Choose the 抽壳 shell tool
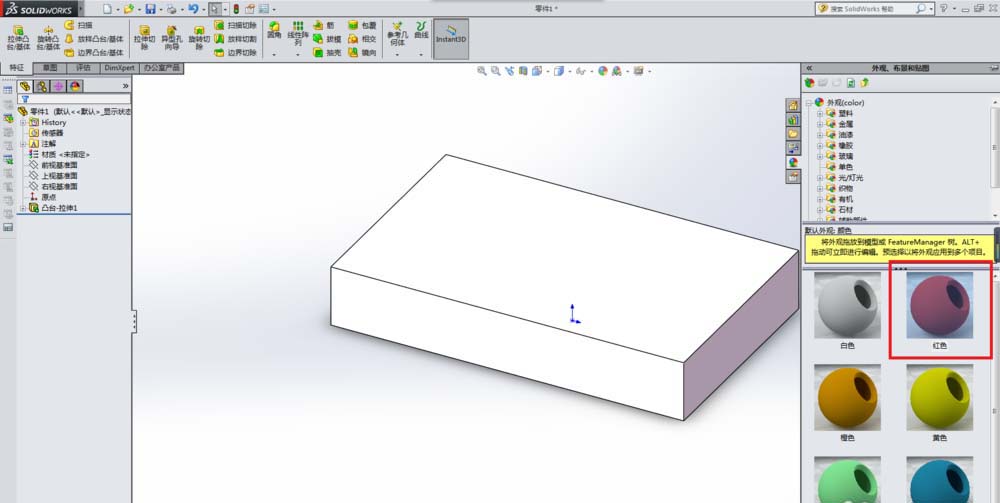Viewport: 1000px width, 503px height. tap(327, 52)
